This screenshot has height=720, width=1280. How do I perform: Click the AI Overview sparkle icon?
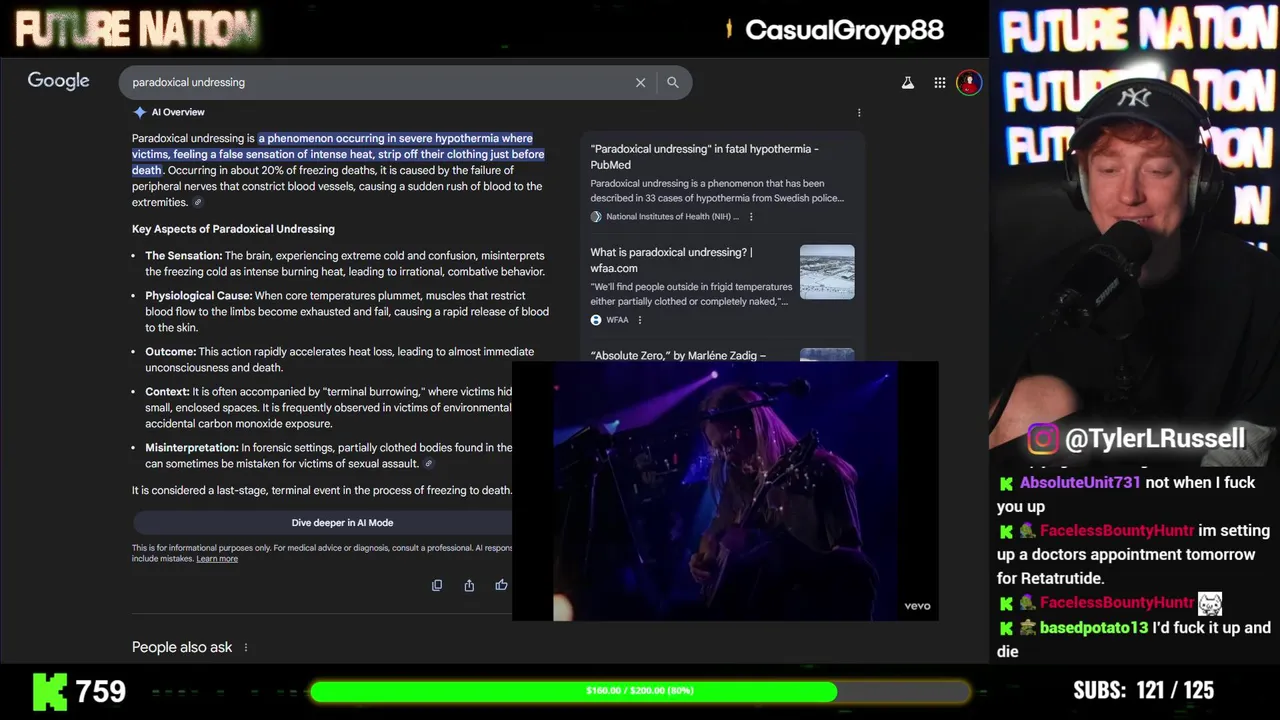click(139, 112)
